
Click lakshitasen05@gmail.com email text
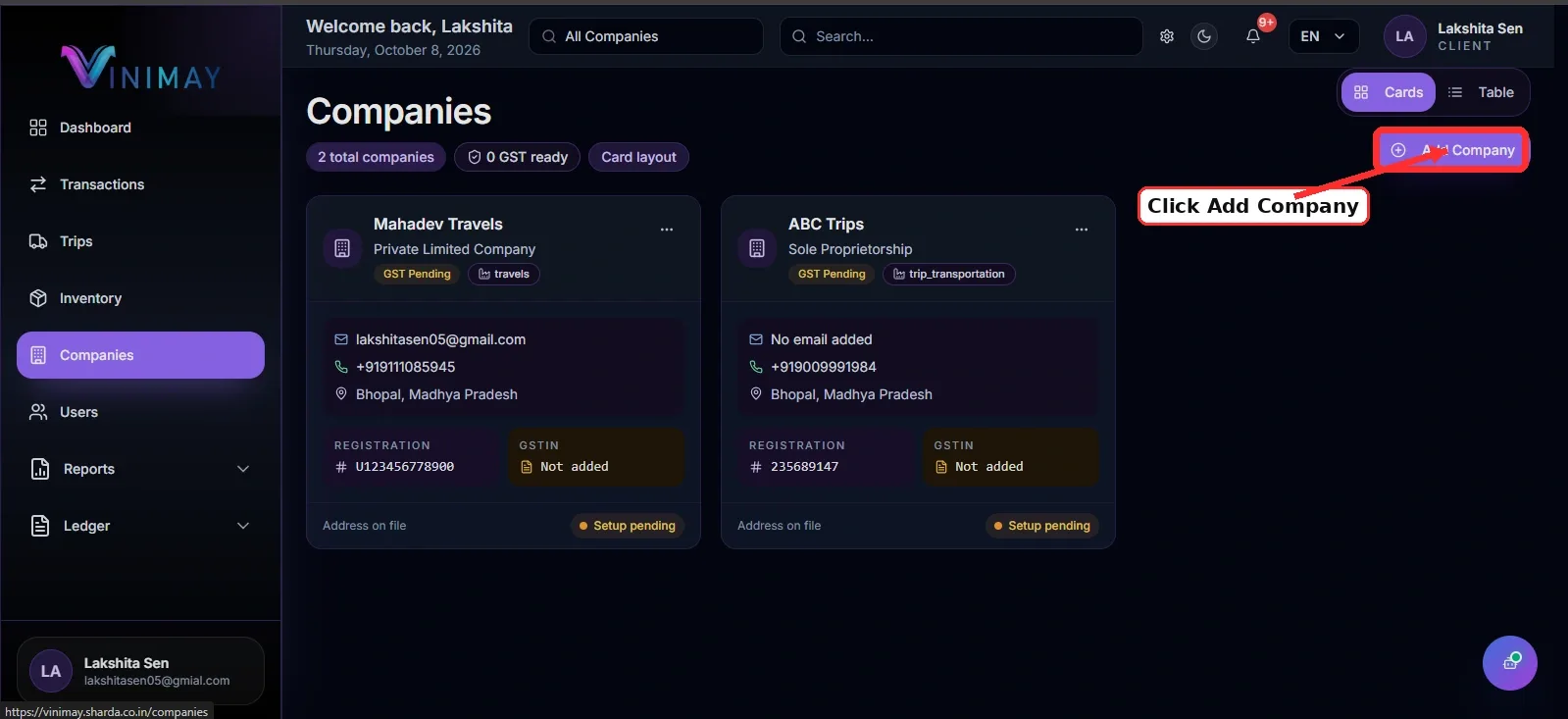[440, 339]
